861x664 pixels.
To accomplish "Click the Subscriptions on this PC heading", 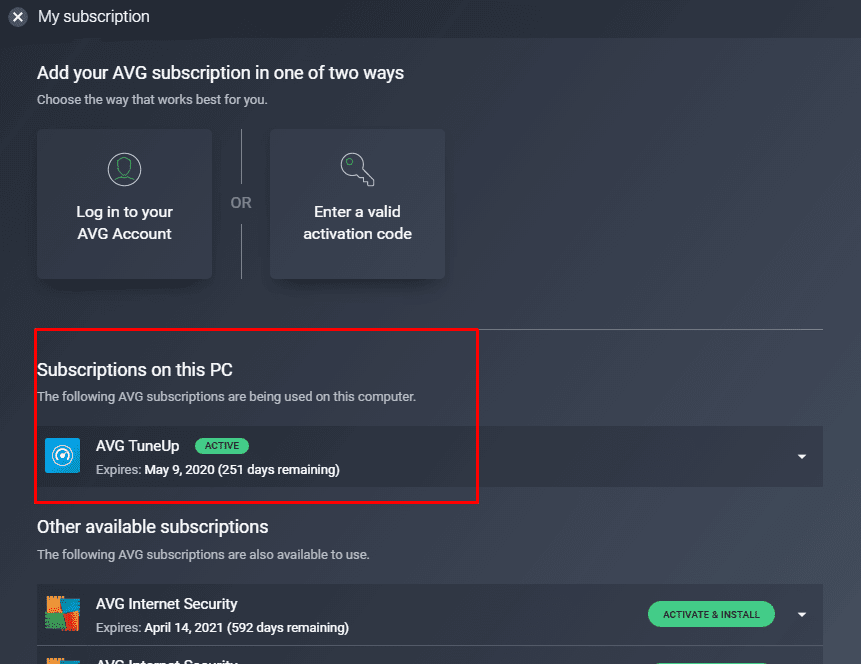I will tap(135, 370).
